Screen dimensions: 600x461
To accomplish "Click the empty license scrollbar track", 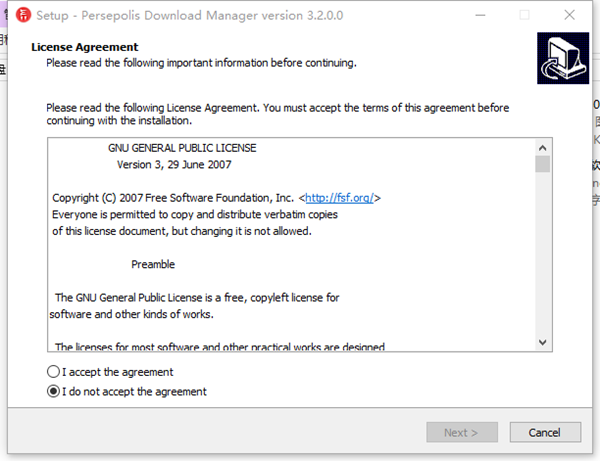I will 542,260.
